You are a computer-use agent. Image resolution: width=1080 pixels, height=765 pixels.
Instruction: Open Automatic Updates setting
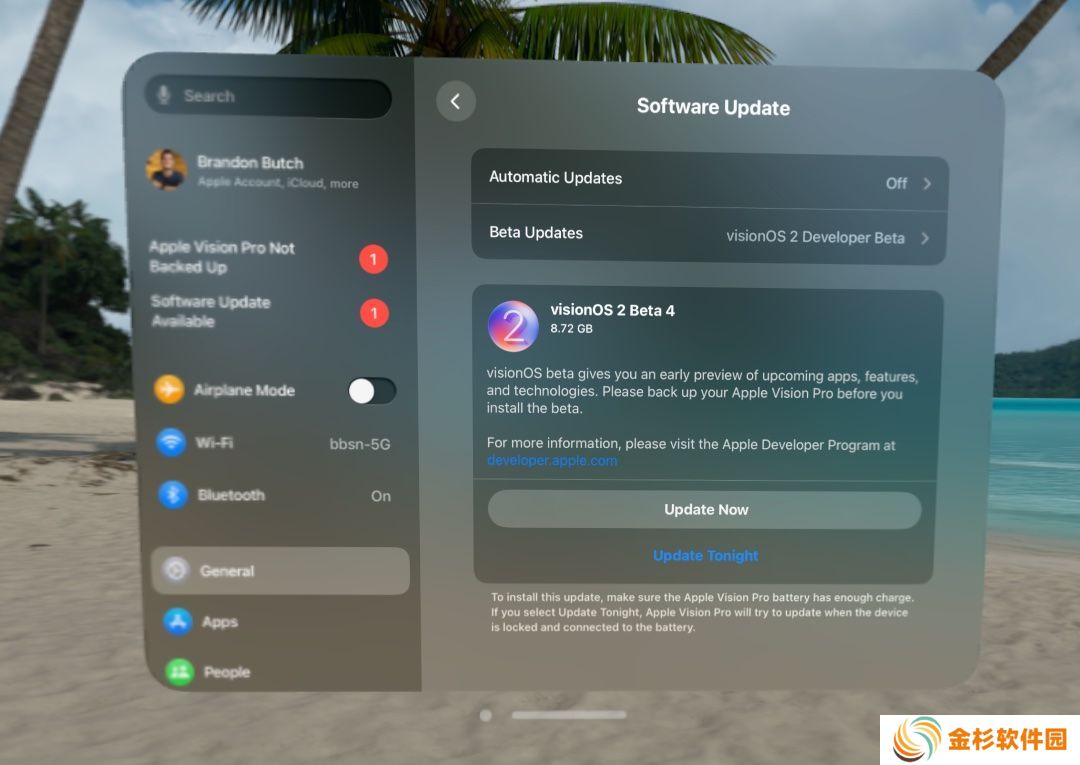(x=709, y=180)
